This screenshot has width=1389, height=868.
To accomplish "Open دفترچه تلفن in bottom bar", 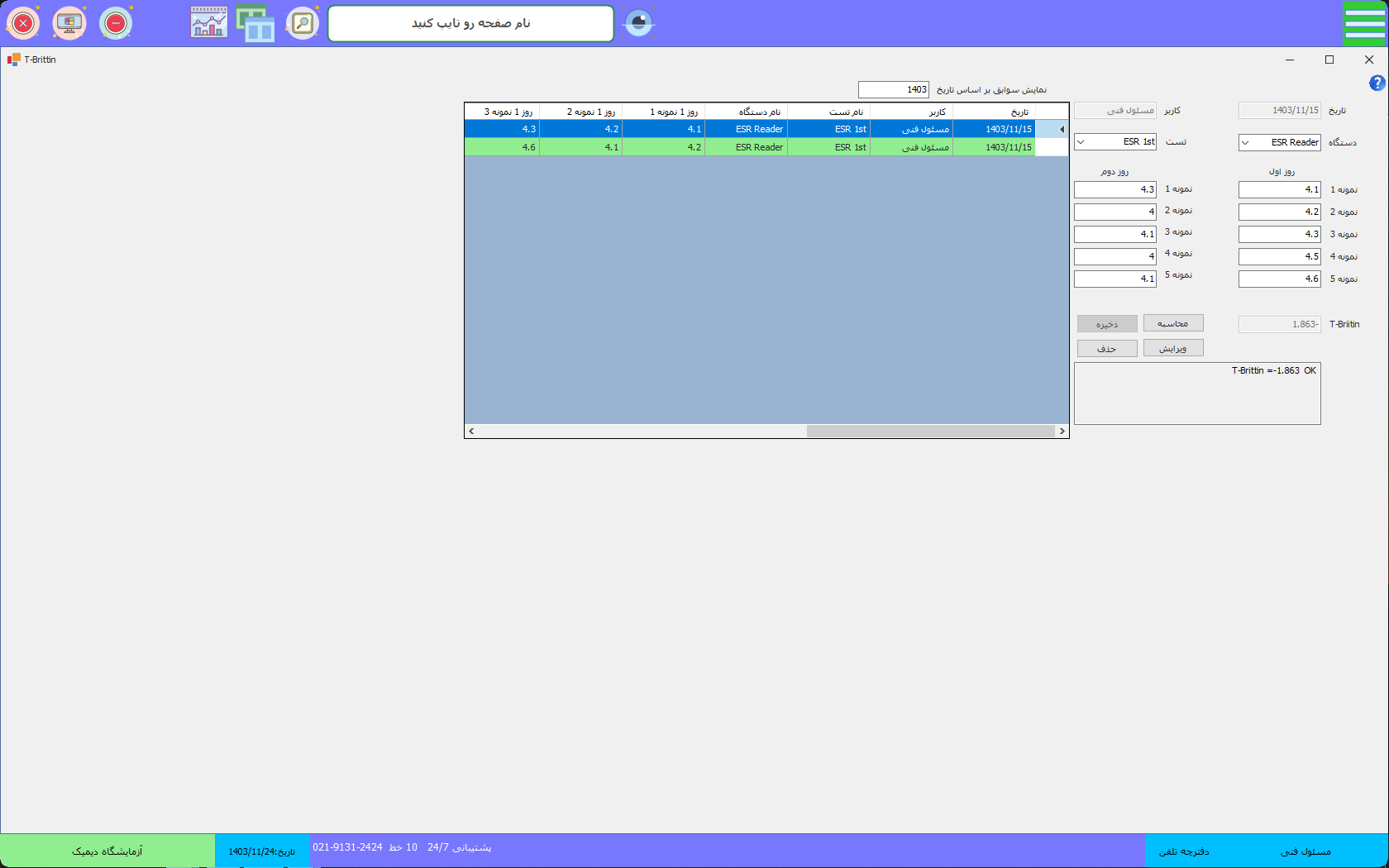I will click(1184, 851).
